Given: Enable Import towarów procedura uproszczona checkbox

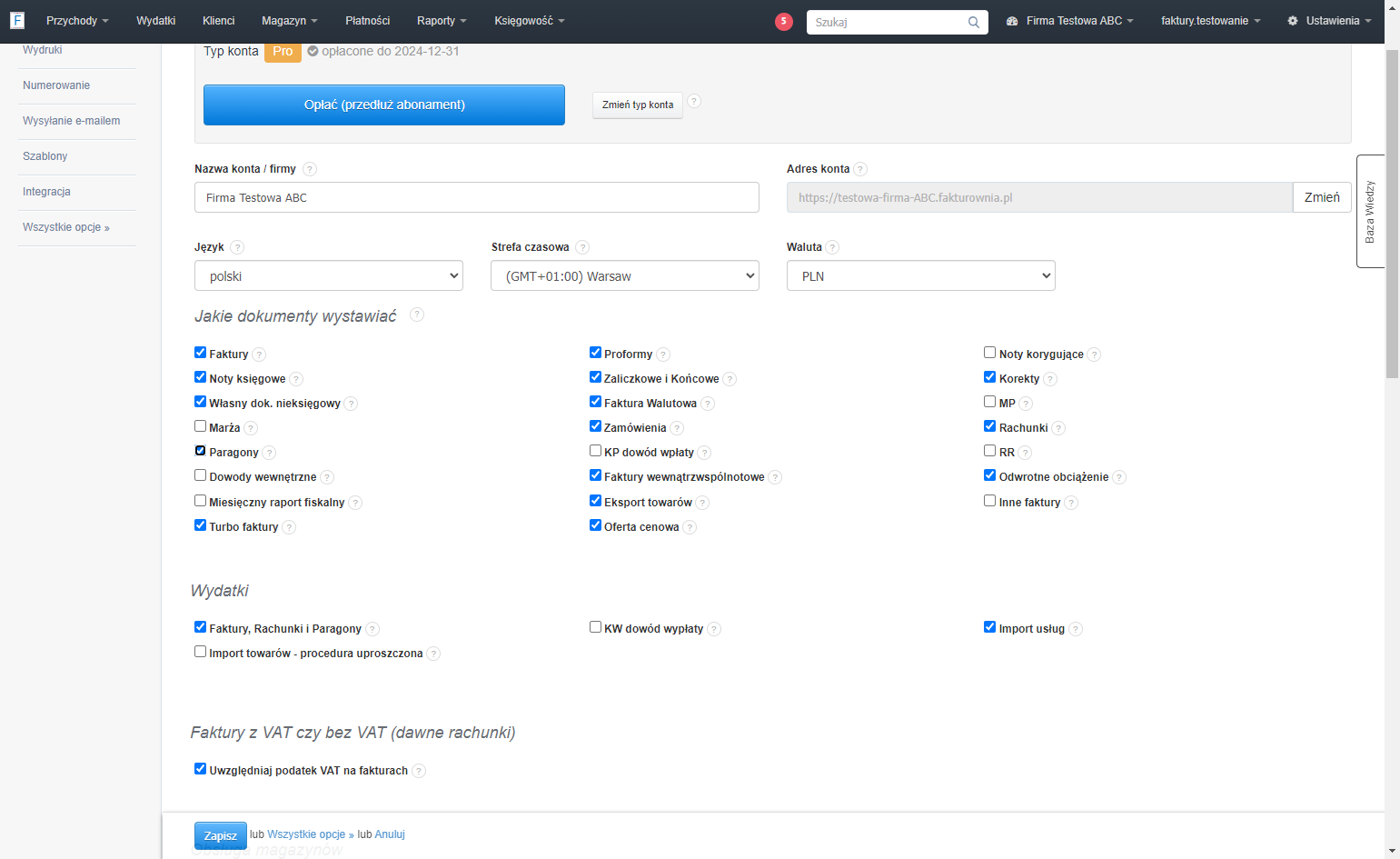Looking at the screenshot, I should (x=200, y=652).
